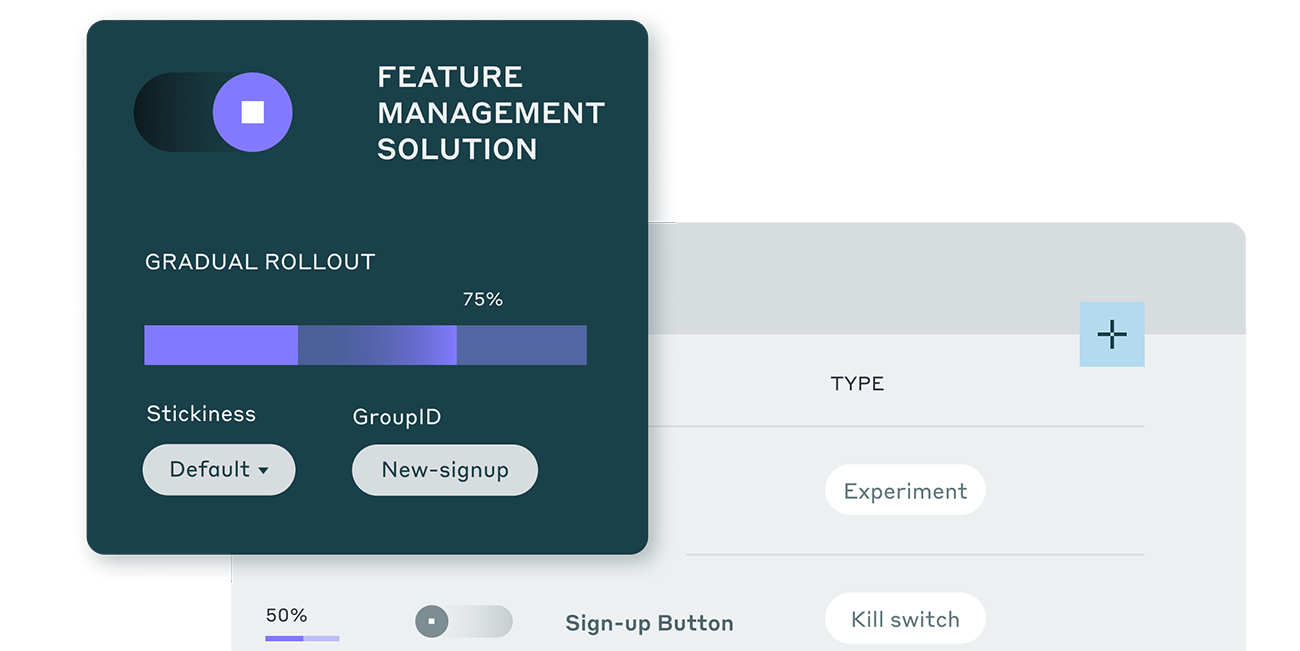Click the 75% rollout percentage label
This screenshot has width=1300, height=651.
pyautogui.click(x=482, y=299)
